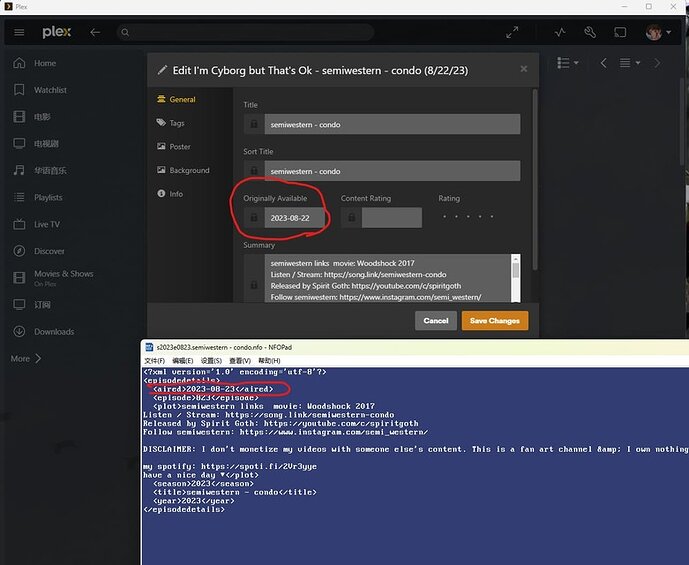Image resolution: width=689 pixels, height=565 pixels.
Task: Click the Save Changes button
Action: point(495,321)
